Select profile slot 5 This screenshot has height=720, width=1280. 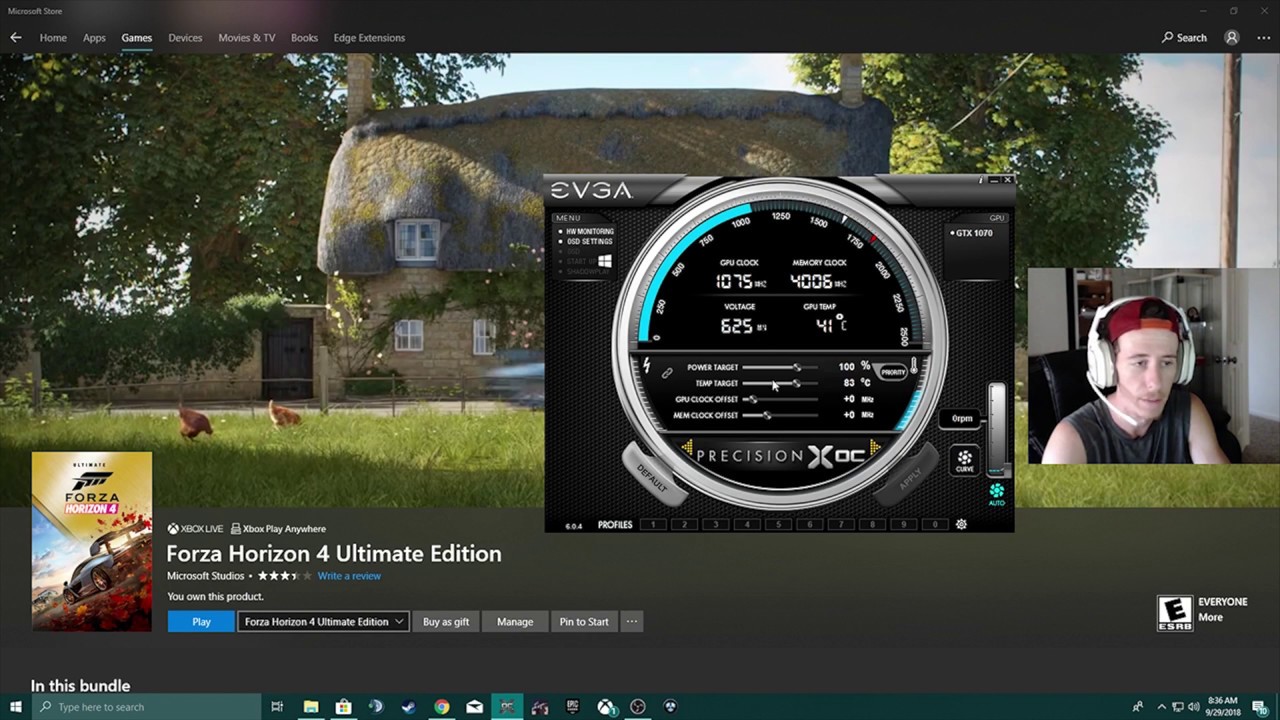tap(778, 524)
